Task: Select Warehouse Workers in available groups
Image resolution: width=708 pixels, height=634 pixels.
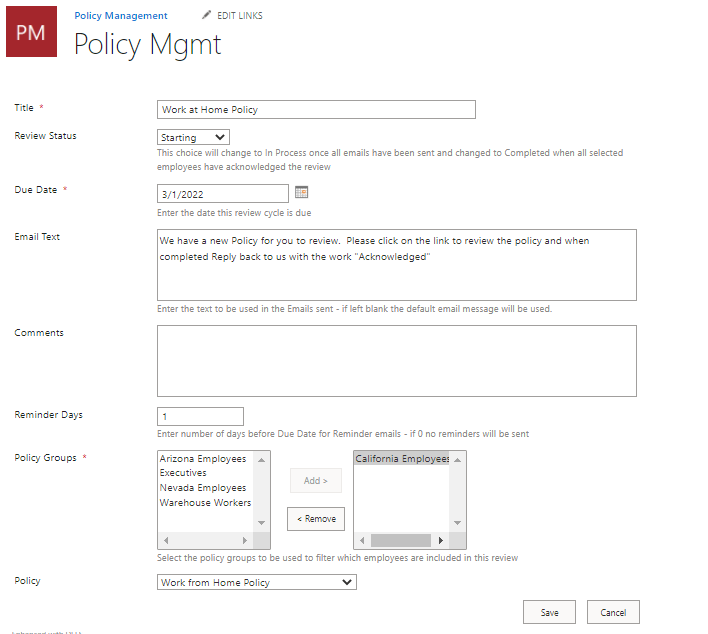Action: 205,503
